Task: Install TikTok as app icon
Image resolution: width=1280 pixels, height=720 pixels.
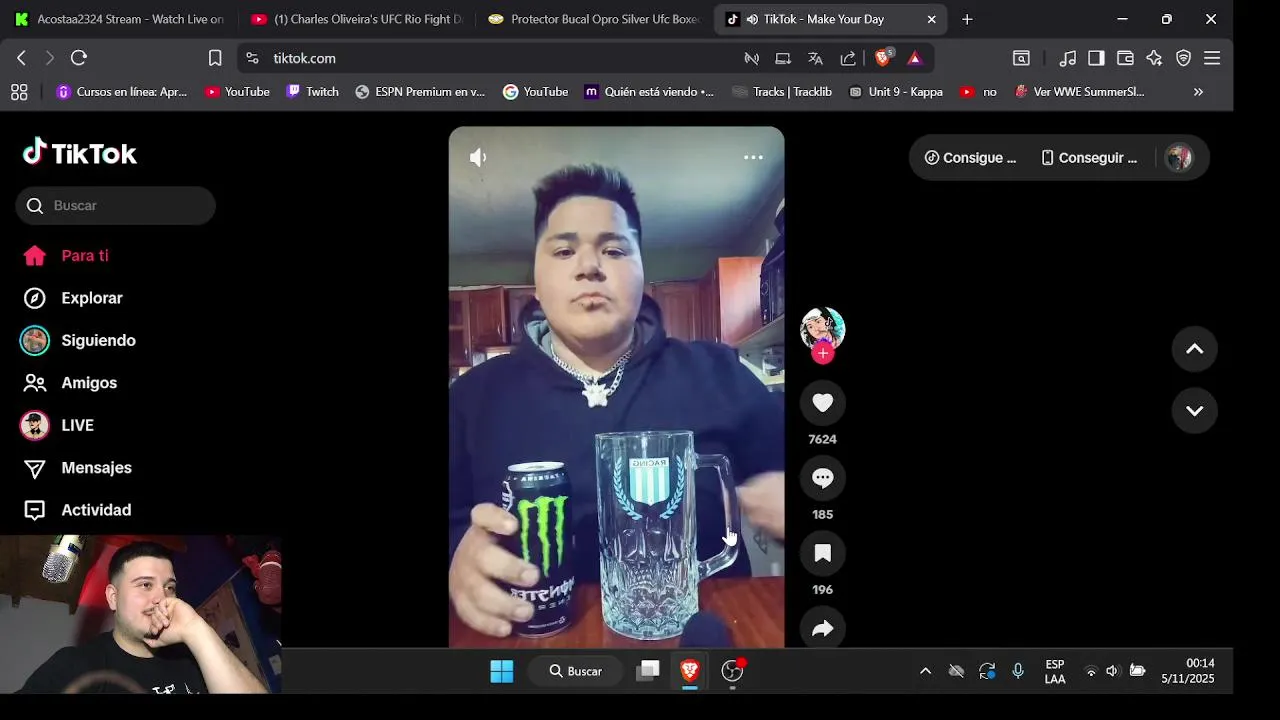Action: click(783, 58)
